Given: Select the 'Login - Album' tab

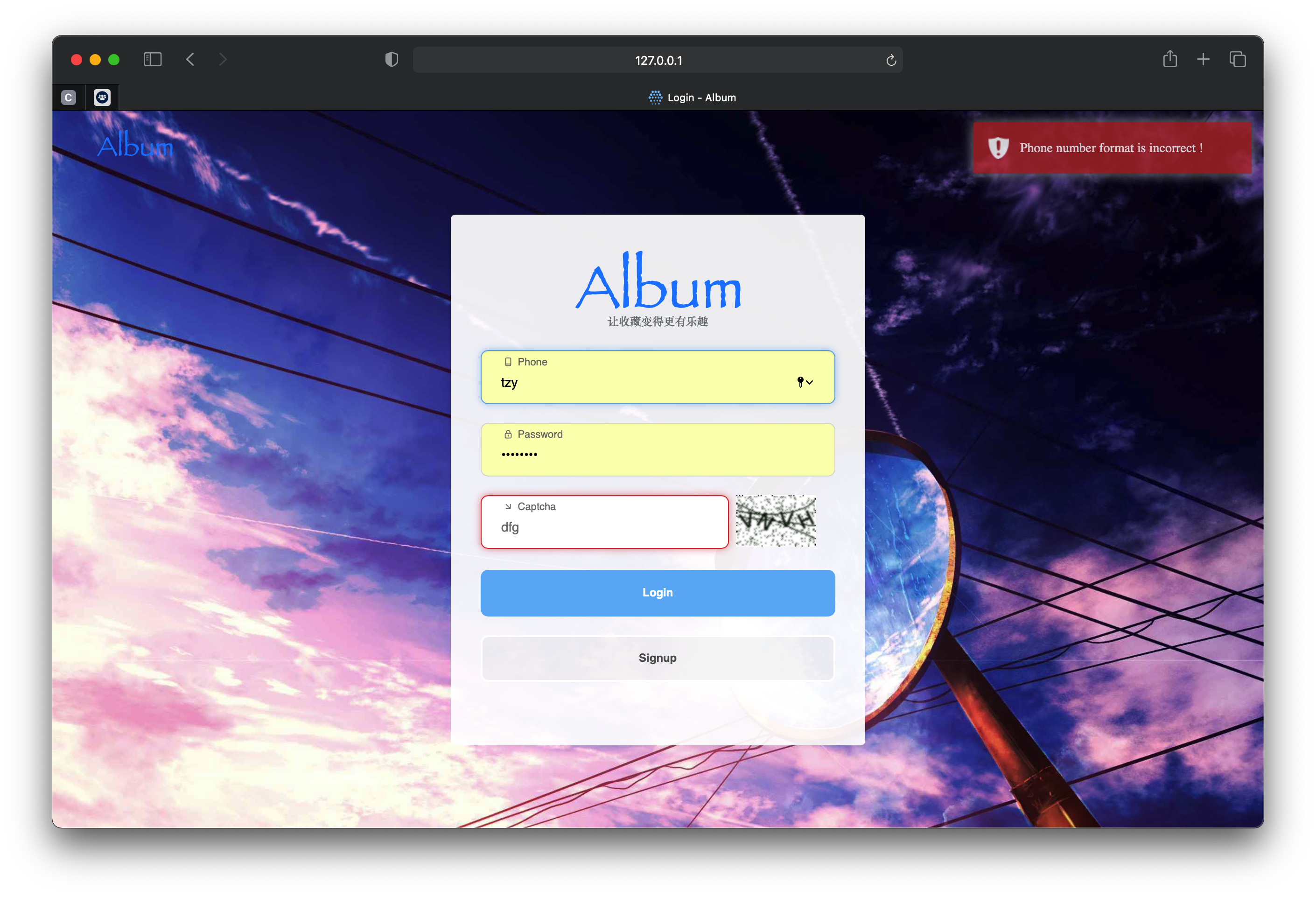Looking at the screenshot, I should click(692, 98).
